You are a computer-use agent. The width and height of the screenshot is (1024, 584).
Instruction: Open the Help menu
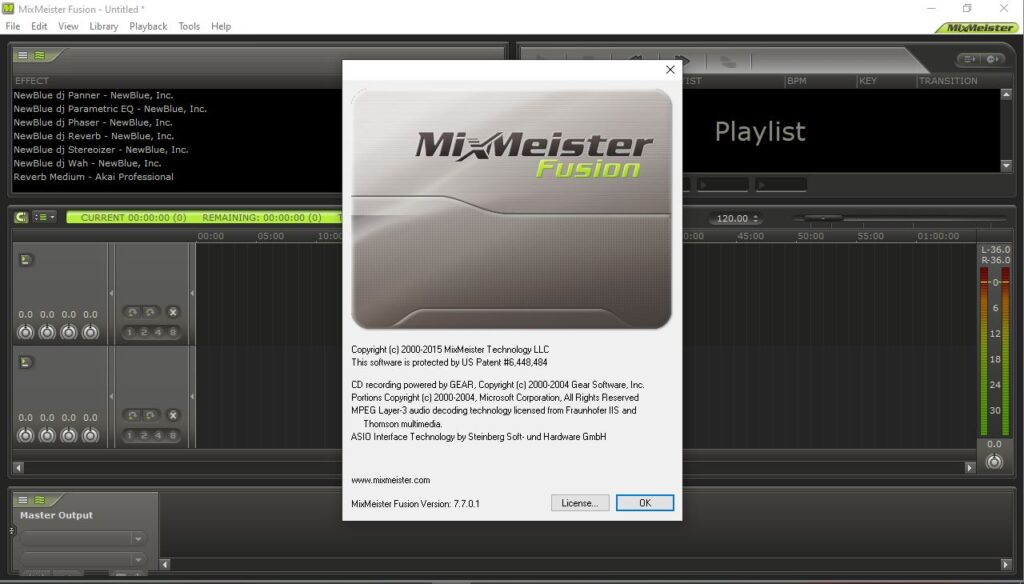[221, 26]
